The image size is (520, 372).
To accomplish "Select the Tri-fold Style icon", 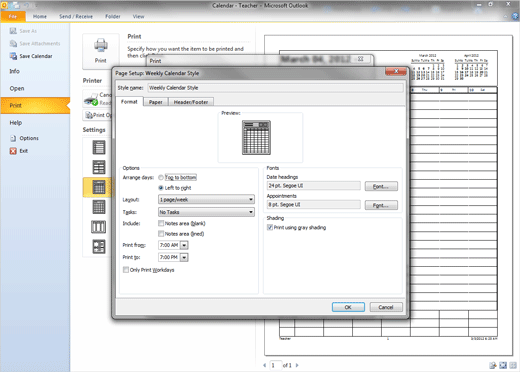I will [x=99, y=227].
